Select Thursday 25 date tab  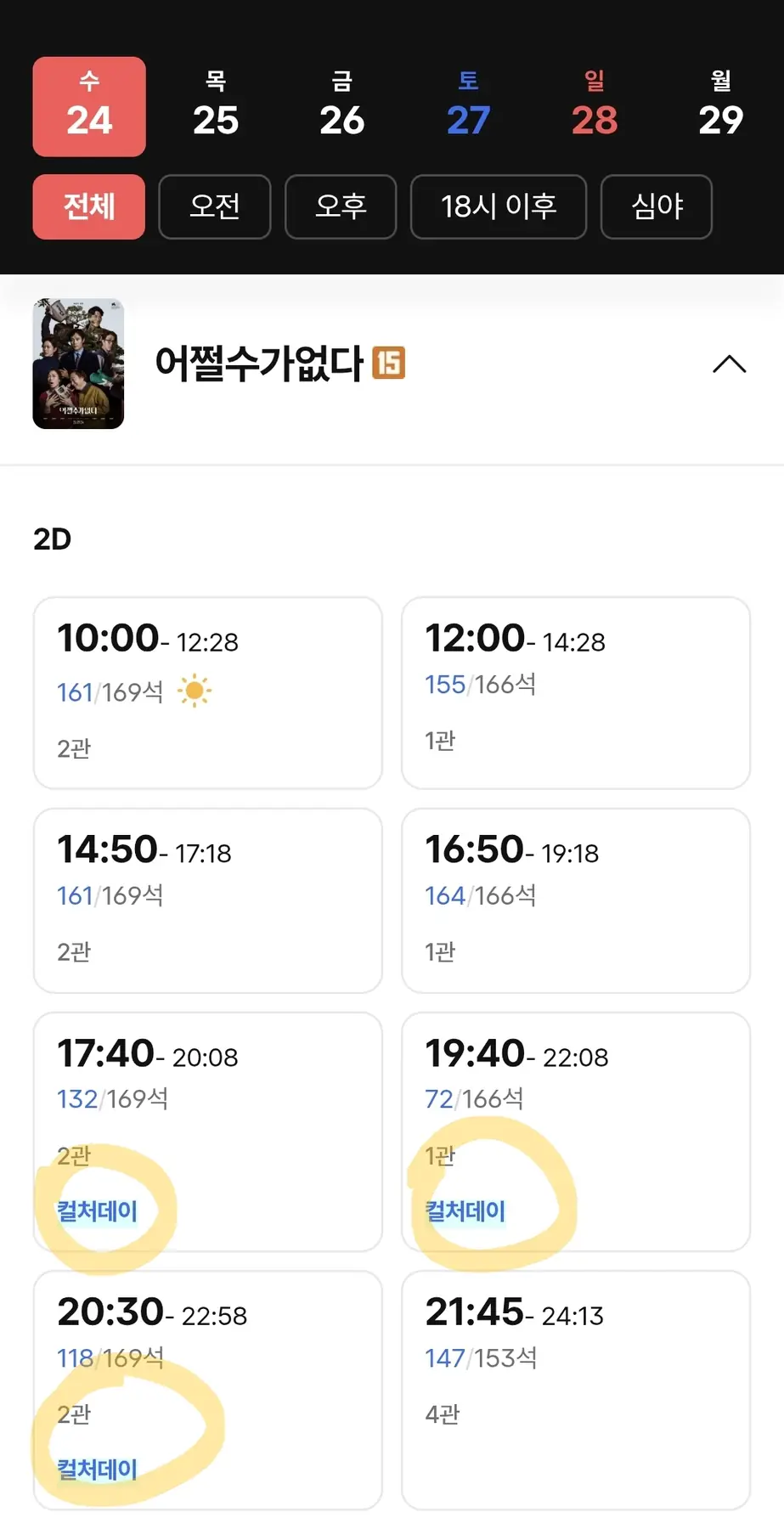point(216,107)
